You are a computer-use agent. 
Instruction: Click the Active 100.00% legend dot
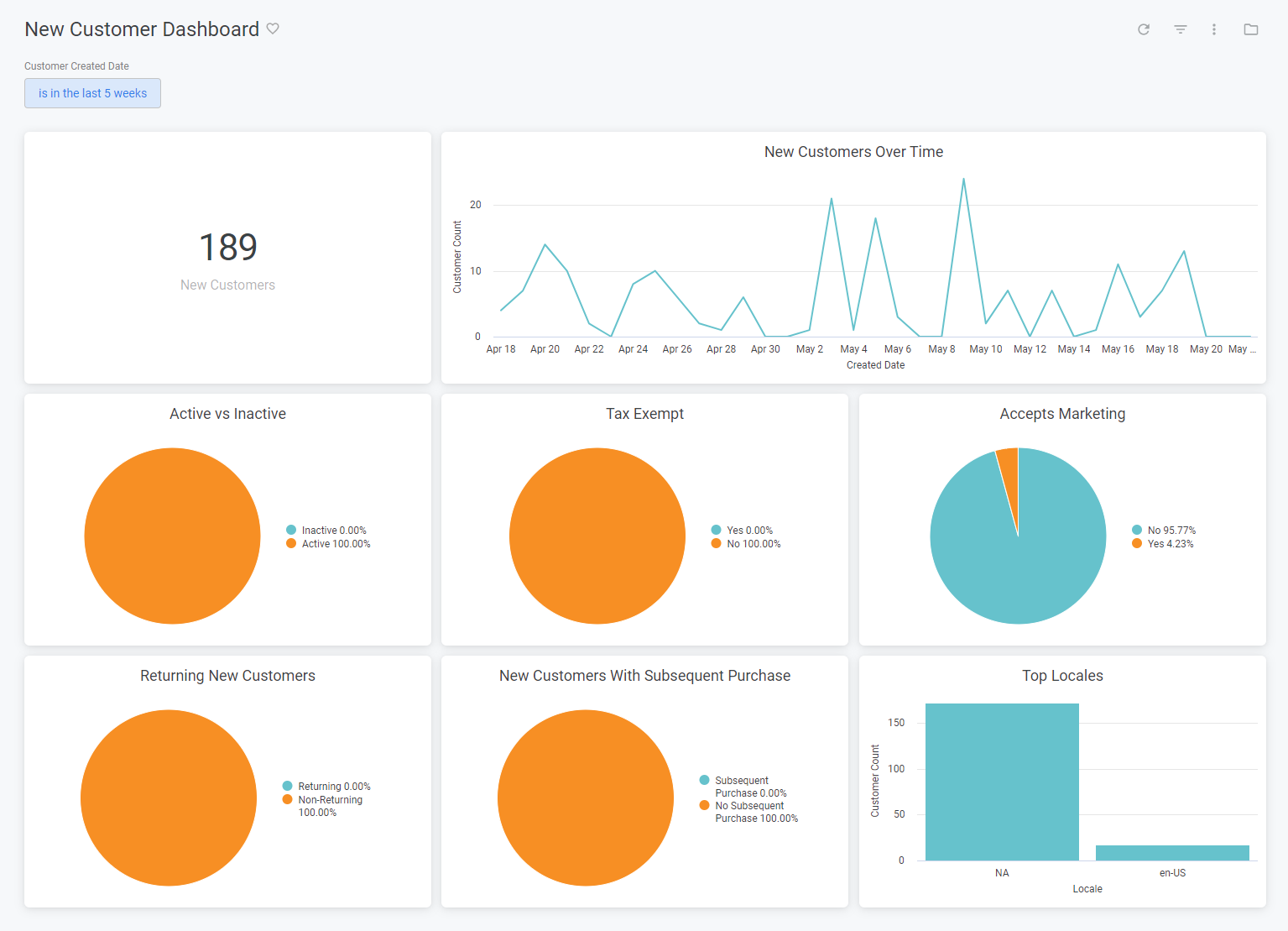point(291,543)
